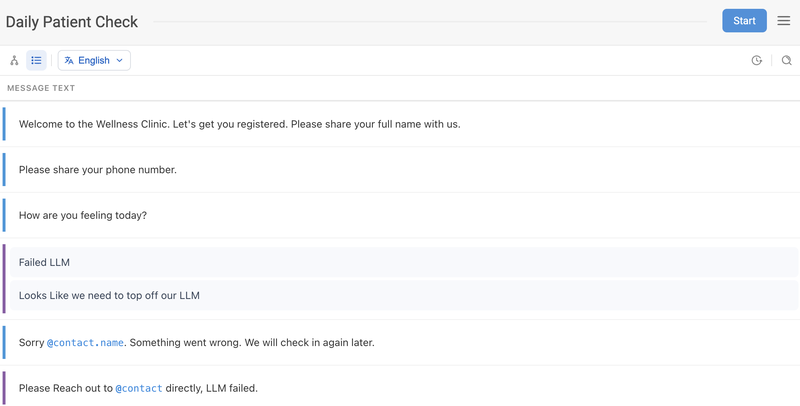Toggle the message list view icon
The width and height of the screenshot is (800, 406).
click(36, 61)
